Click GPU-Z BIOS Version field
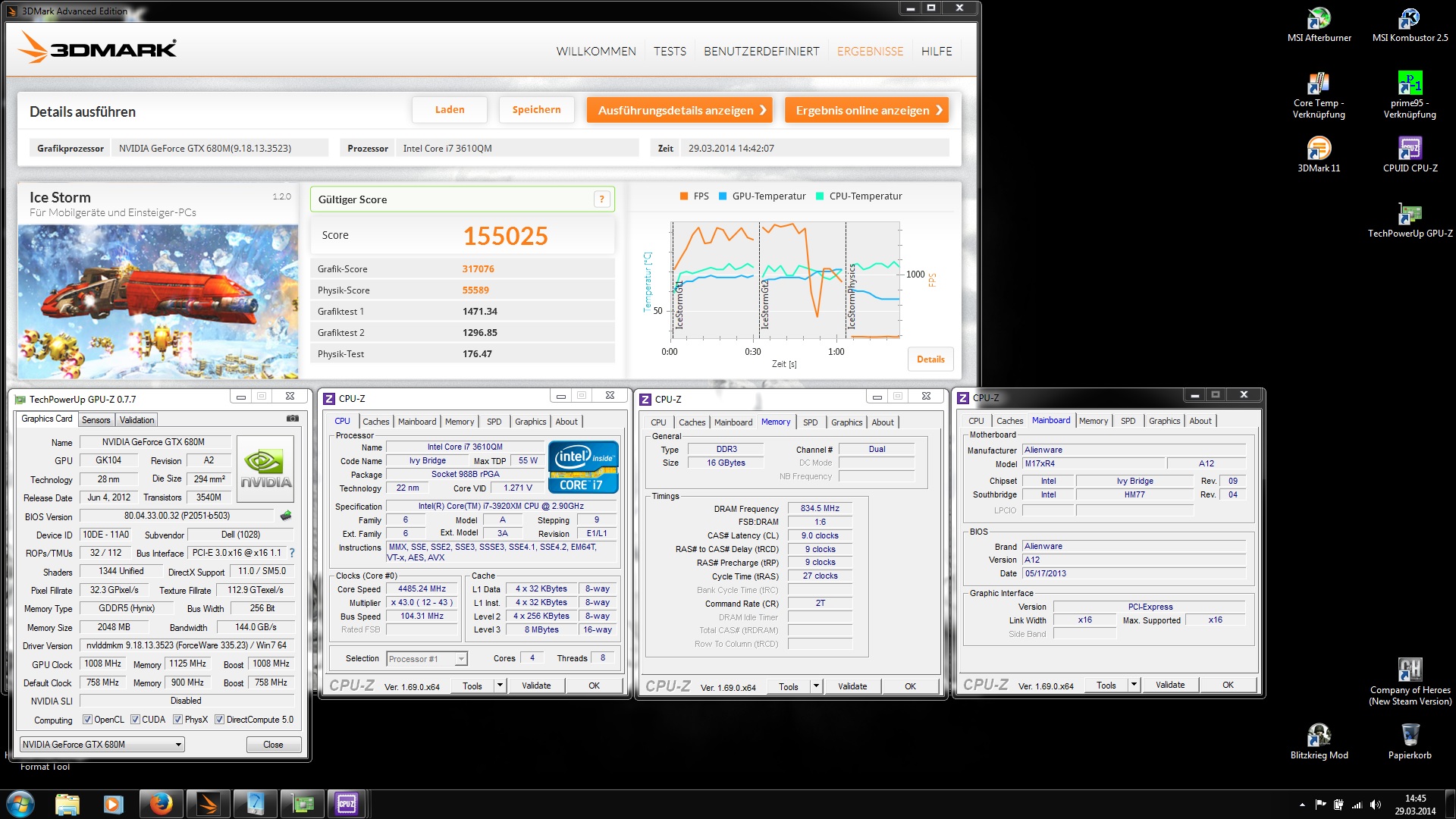The height and width of the screenshot is (819, 1456). [177, 516]
